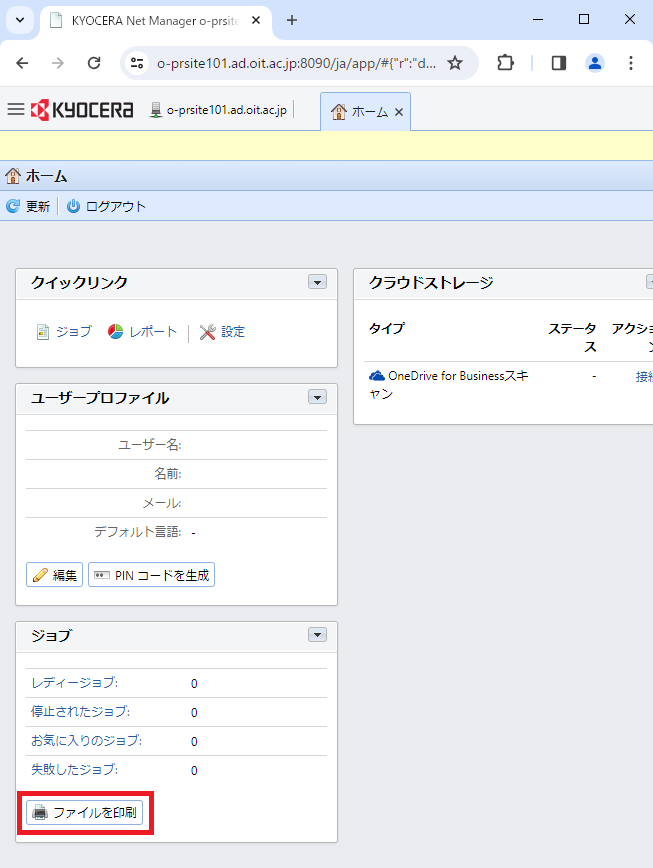The image size is (653, 868).
Task: Click the 編集 edit button
Action: 54,575
